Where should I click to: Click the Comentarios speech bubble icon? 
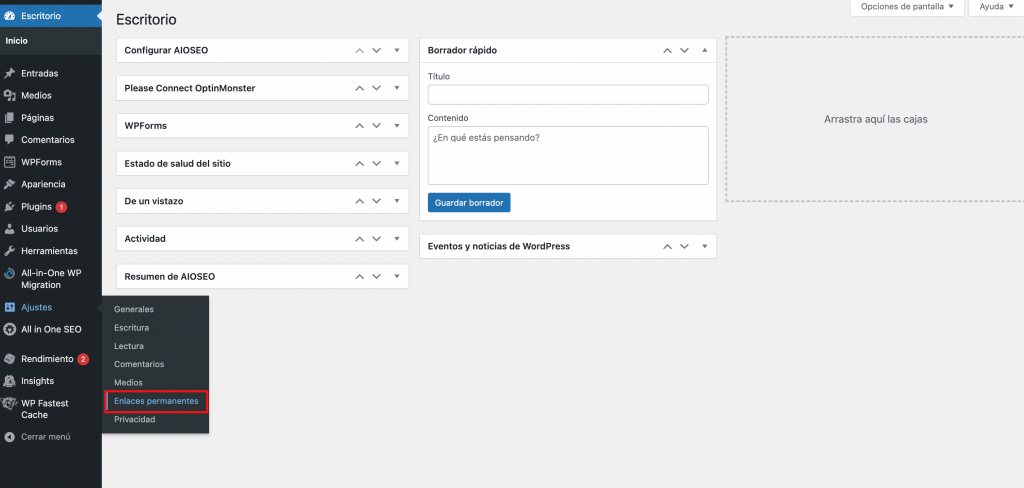click(x=10, y=140)
